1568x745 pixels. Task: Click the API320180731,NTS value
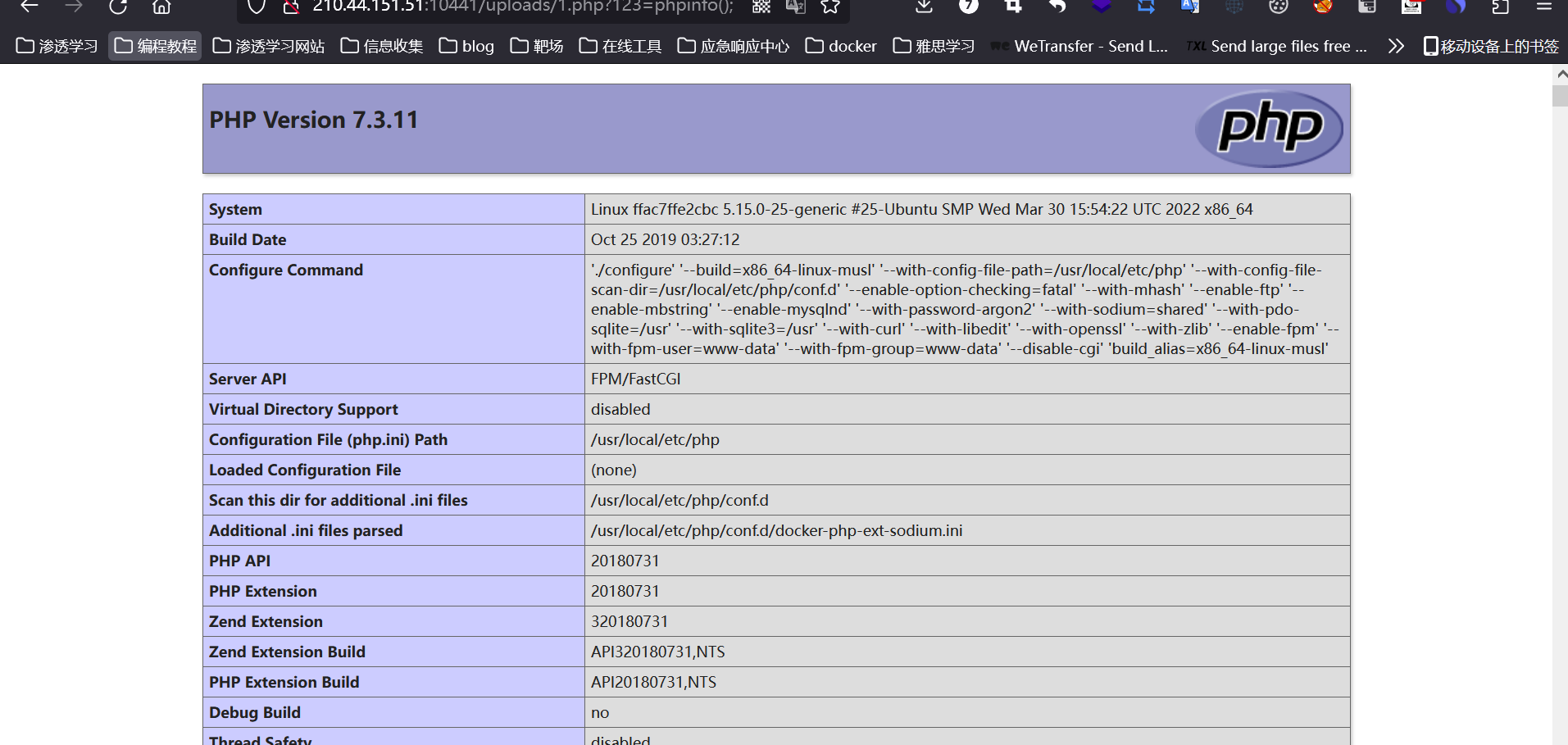coord(658,652)
